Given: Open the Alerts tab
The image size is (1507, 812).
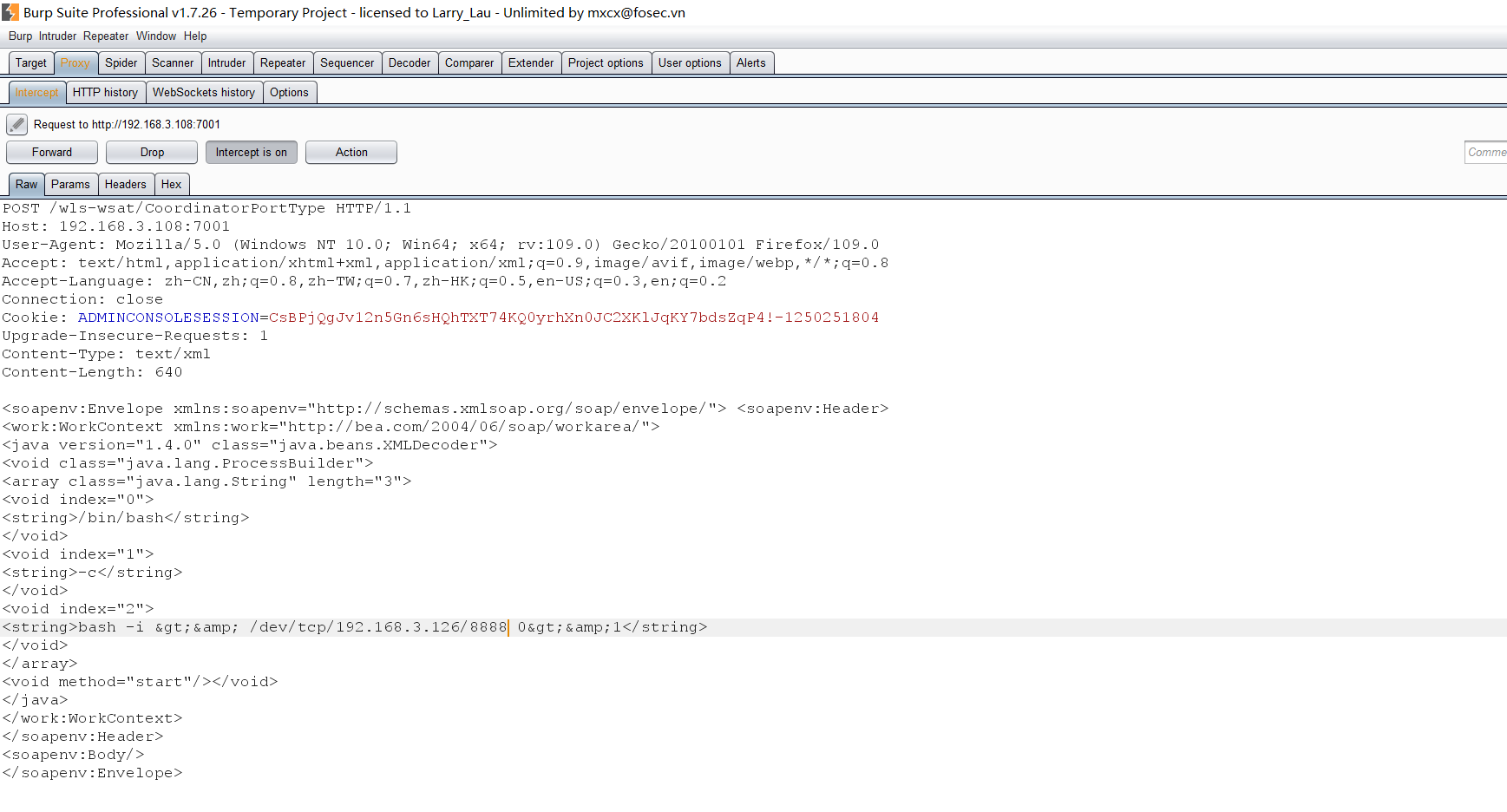Looking at the screenshot, I should 751,63.
